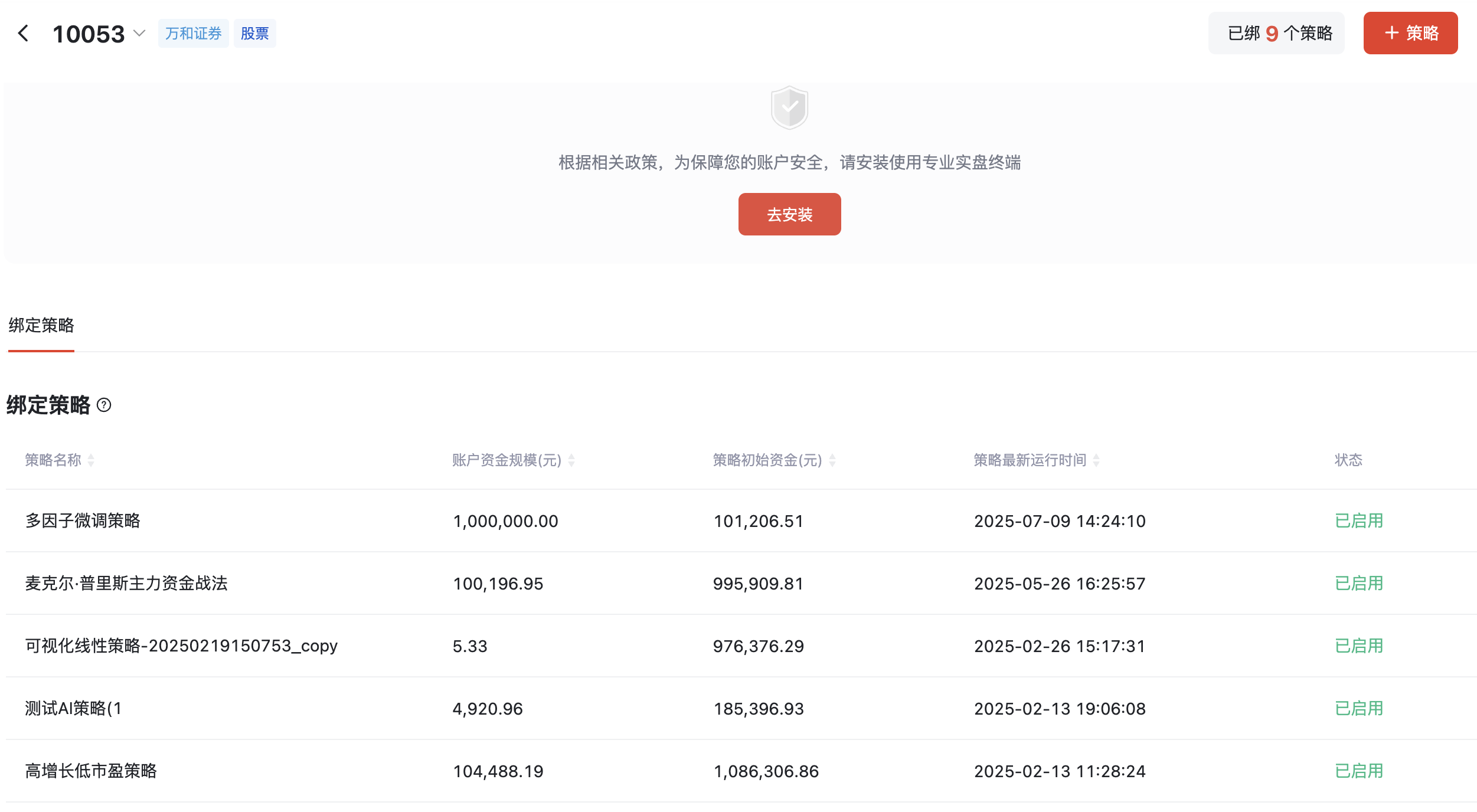
Task: Click 已启用 status for 高增长低市盈策略
Action: (1359, 771)
